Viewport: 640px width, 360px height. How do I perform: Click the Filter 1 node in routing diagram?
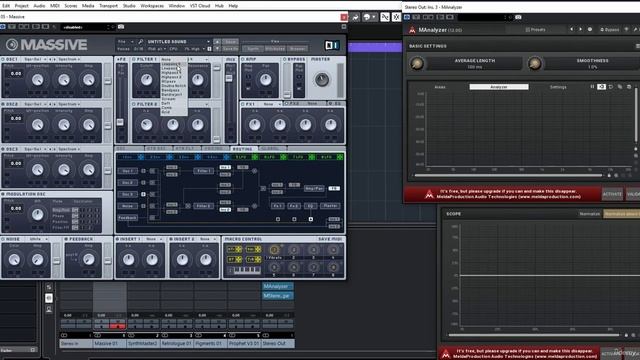pos(203,171)
